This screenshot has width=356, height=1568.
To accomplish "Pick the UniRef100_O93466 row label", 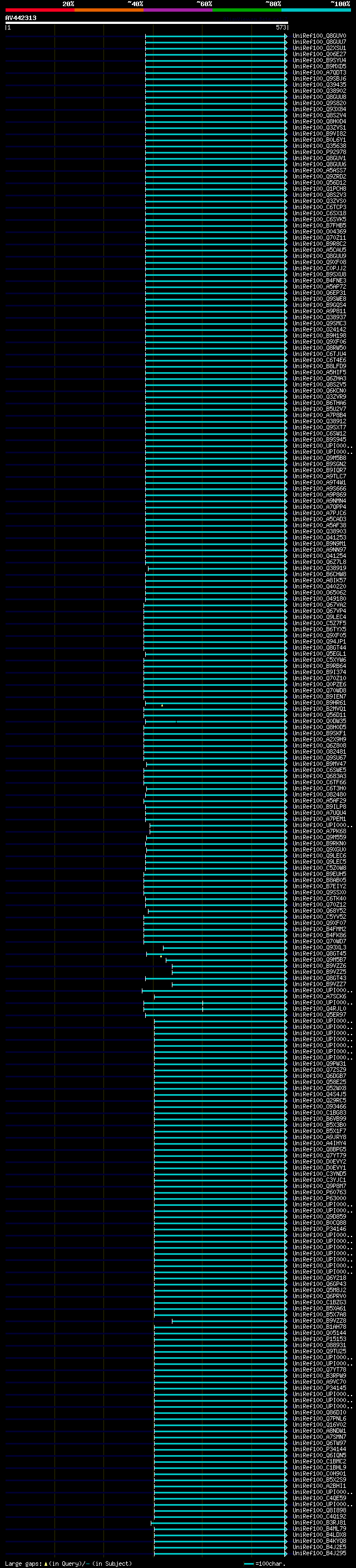I will coord(319,1106).
